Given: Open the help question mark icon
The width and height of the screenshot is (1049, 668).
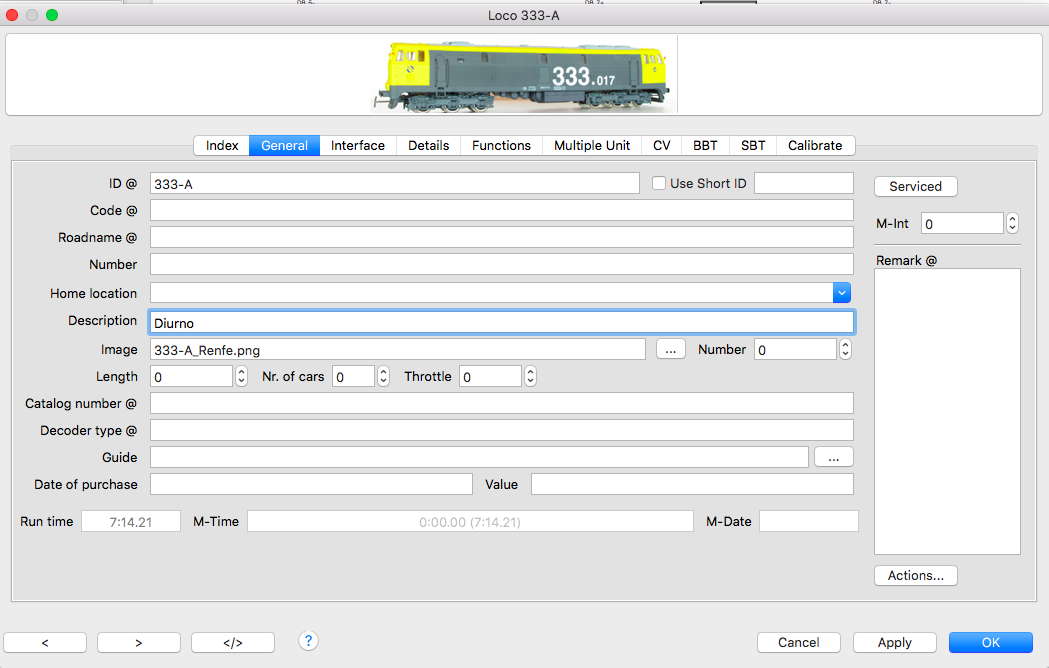Looking at the screenshot, I should tap(308, 641).
